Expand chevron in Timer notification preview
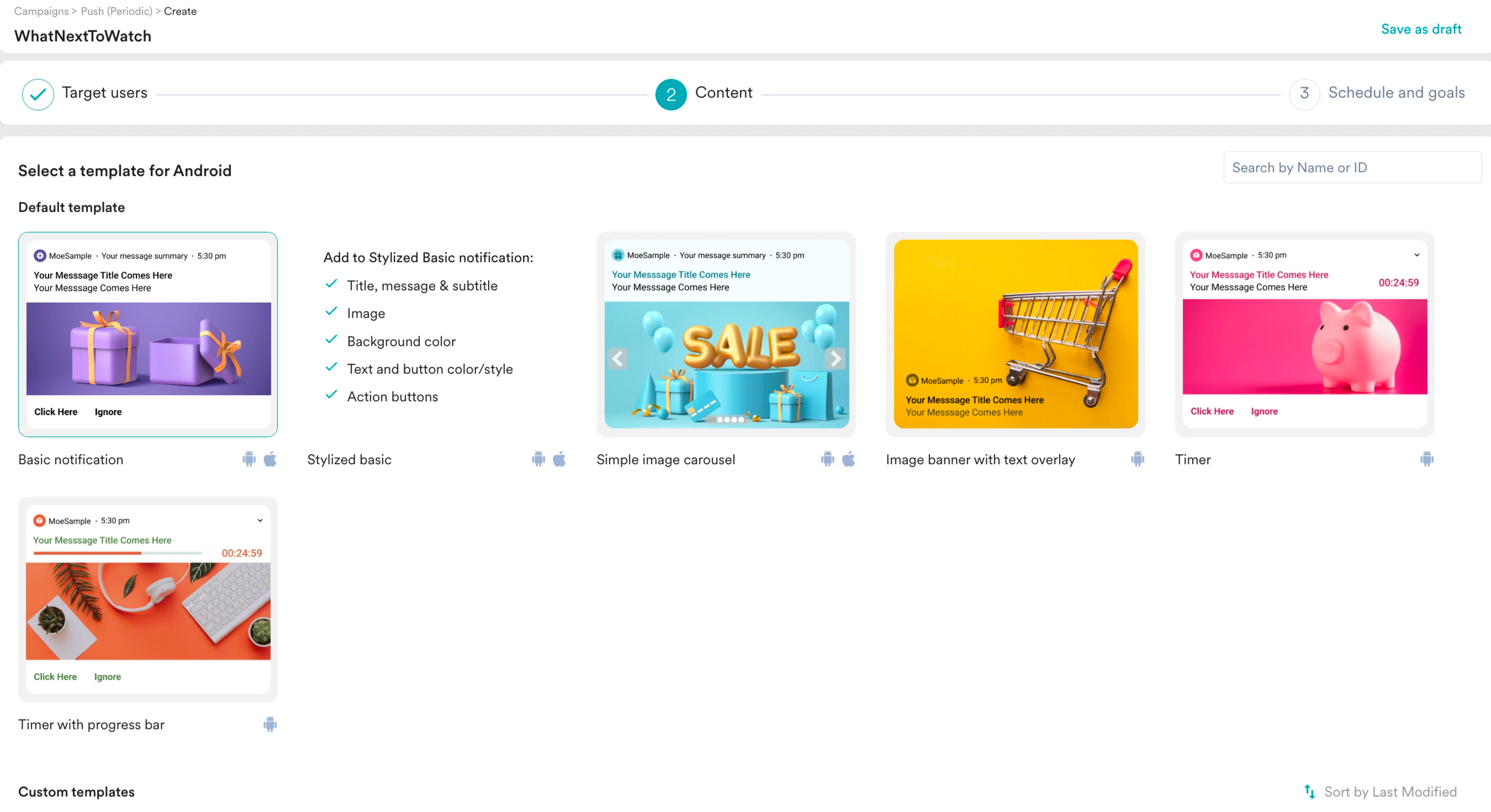This screenshot has height=812, width=1491. [1417, 255]
